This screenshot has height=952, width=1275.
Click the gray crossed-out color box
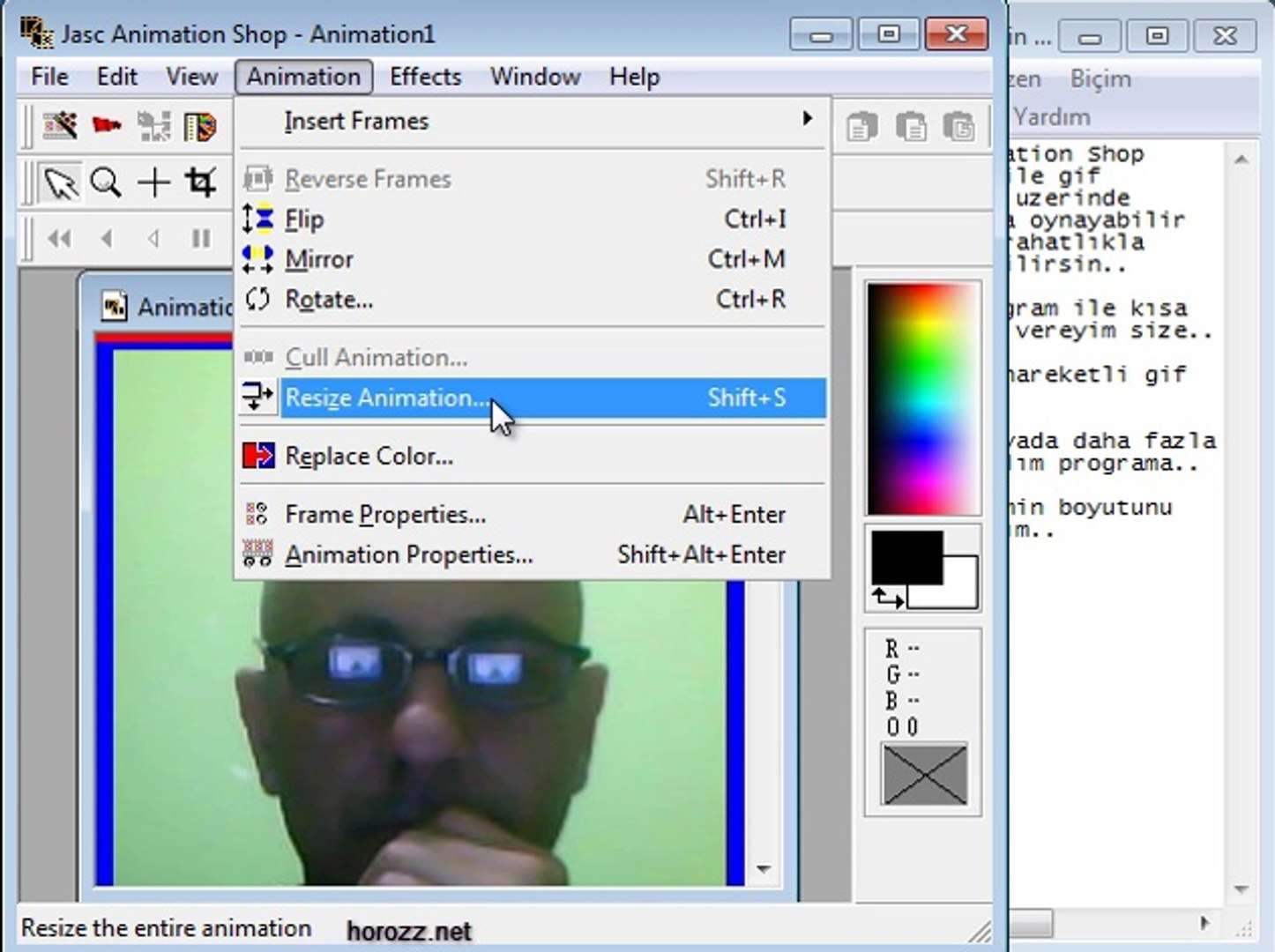coord(925,775)
